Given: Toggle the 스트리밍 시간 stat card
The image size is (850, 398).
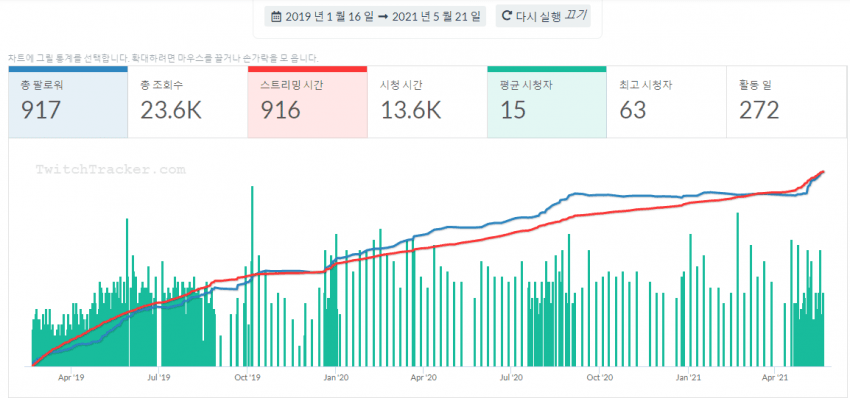Looking at the screenshot, I should tap(307, 102).
